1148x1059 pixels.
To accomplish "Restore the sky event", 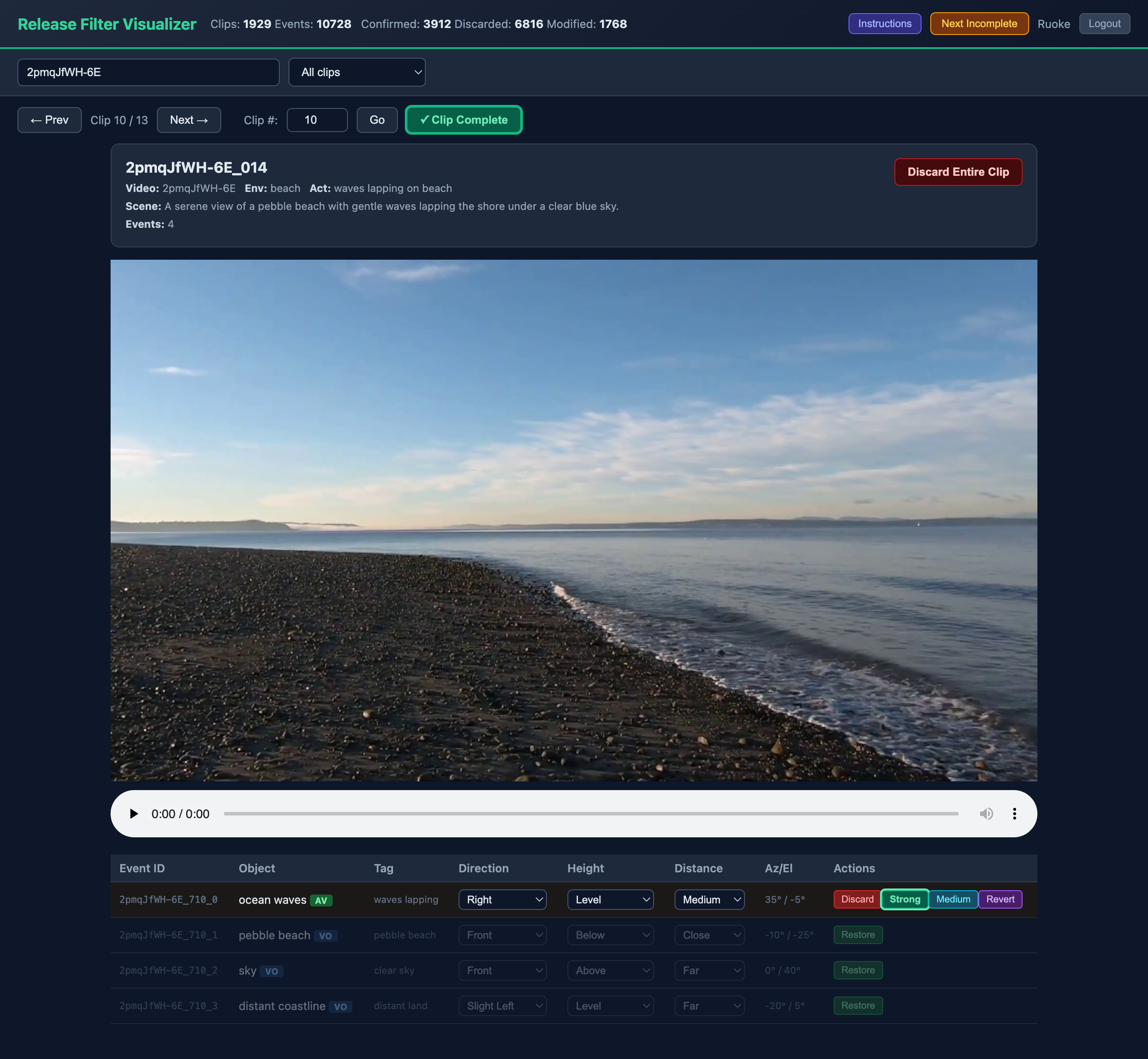I will tap(858, 970).
